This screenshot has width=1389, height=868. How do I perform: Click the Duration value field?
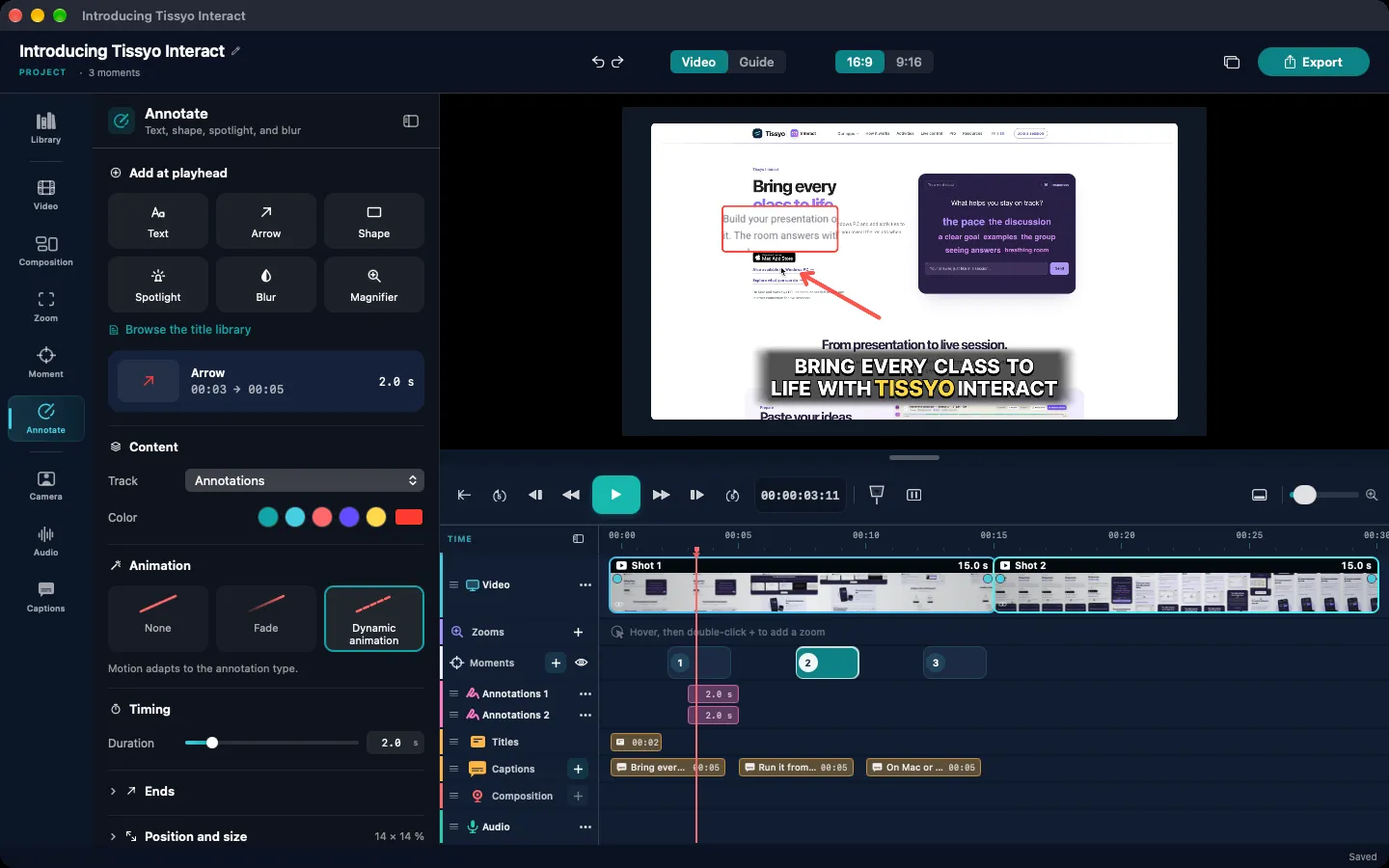pos(395,743)
